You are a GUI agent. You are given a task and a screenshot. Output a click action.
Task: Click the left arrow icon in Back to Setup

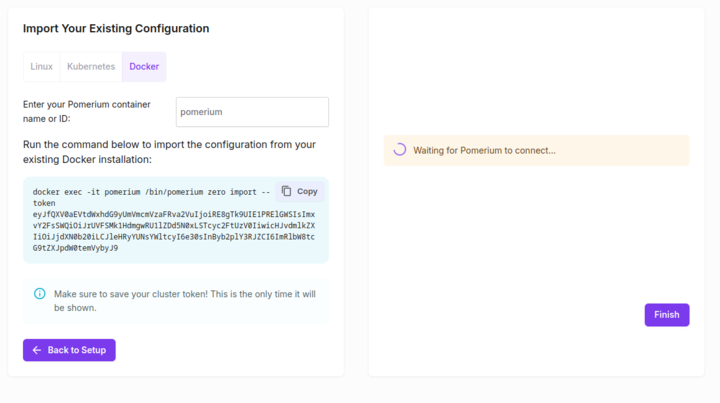[x=37, y=350]
